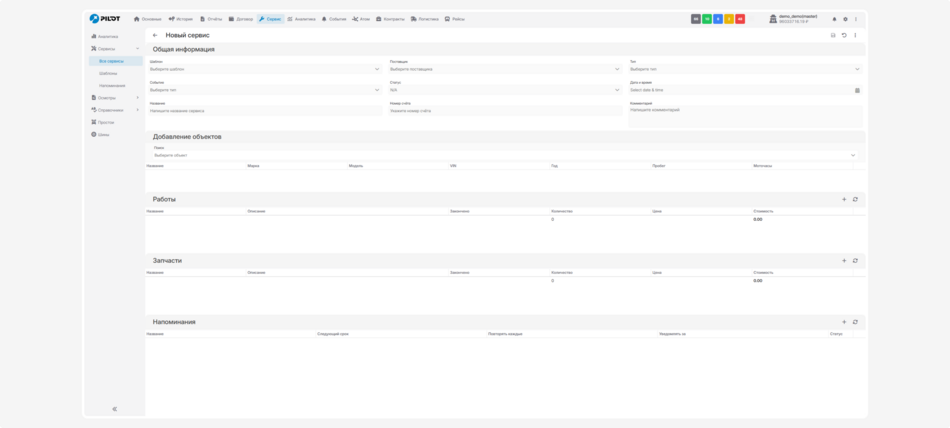Viewport: 950px width, 428px height.
Task: Click the back arrow next to Новый сервис
Action: pos(155,35)
